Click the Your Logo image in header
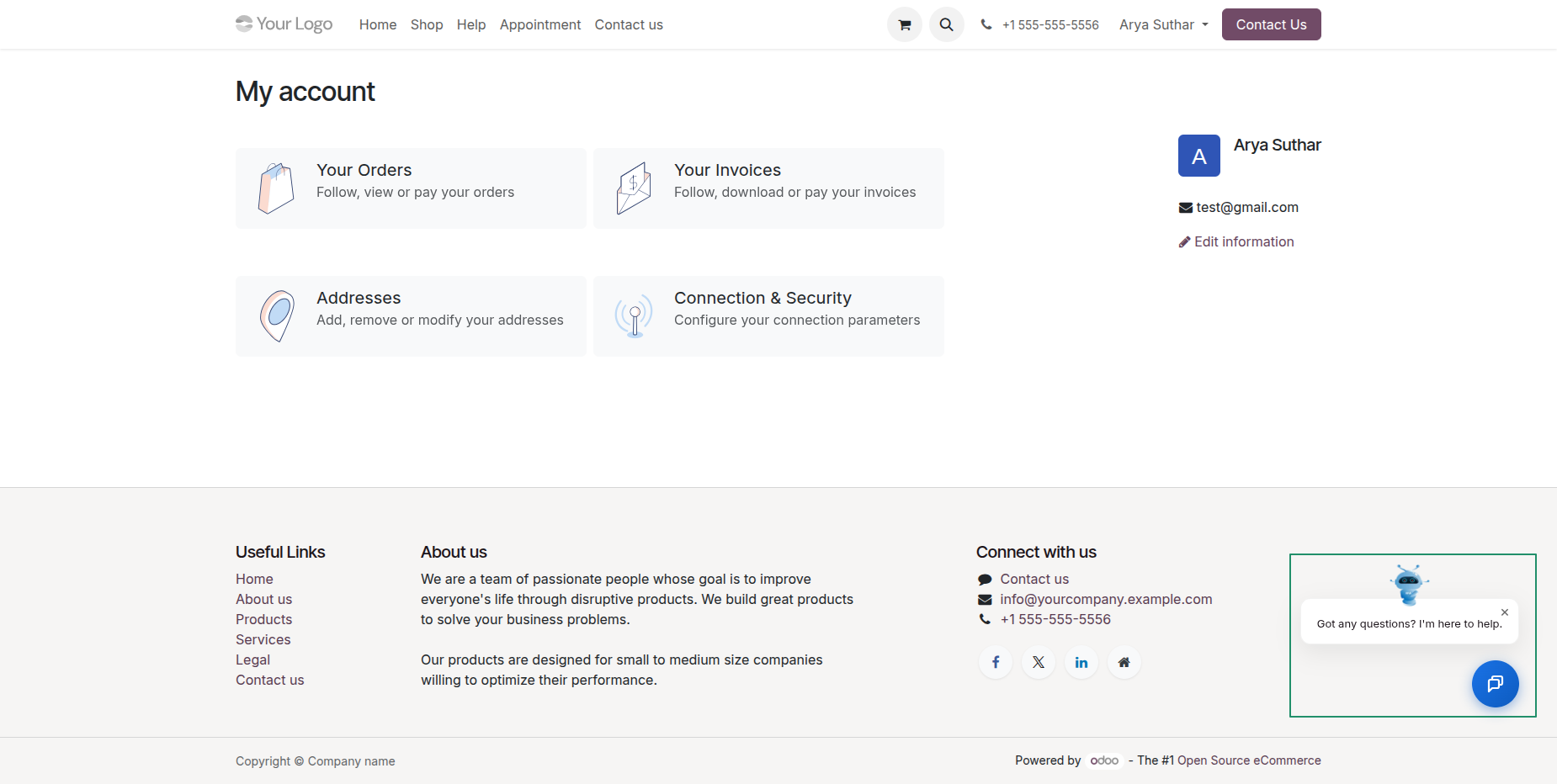 click(284, 24)
